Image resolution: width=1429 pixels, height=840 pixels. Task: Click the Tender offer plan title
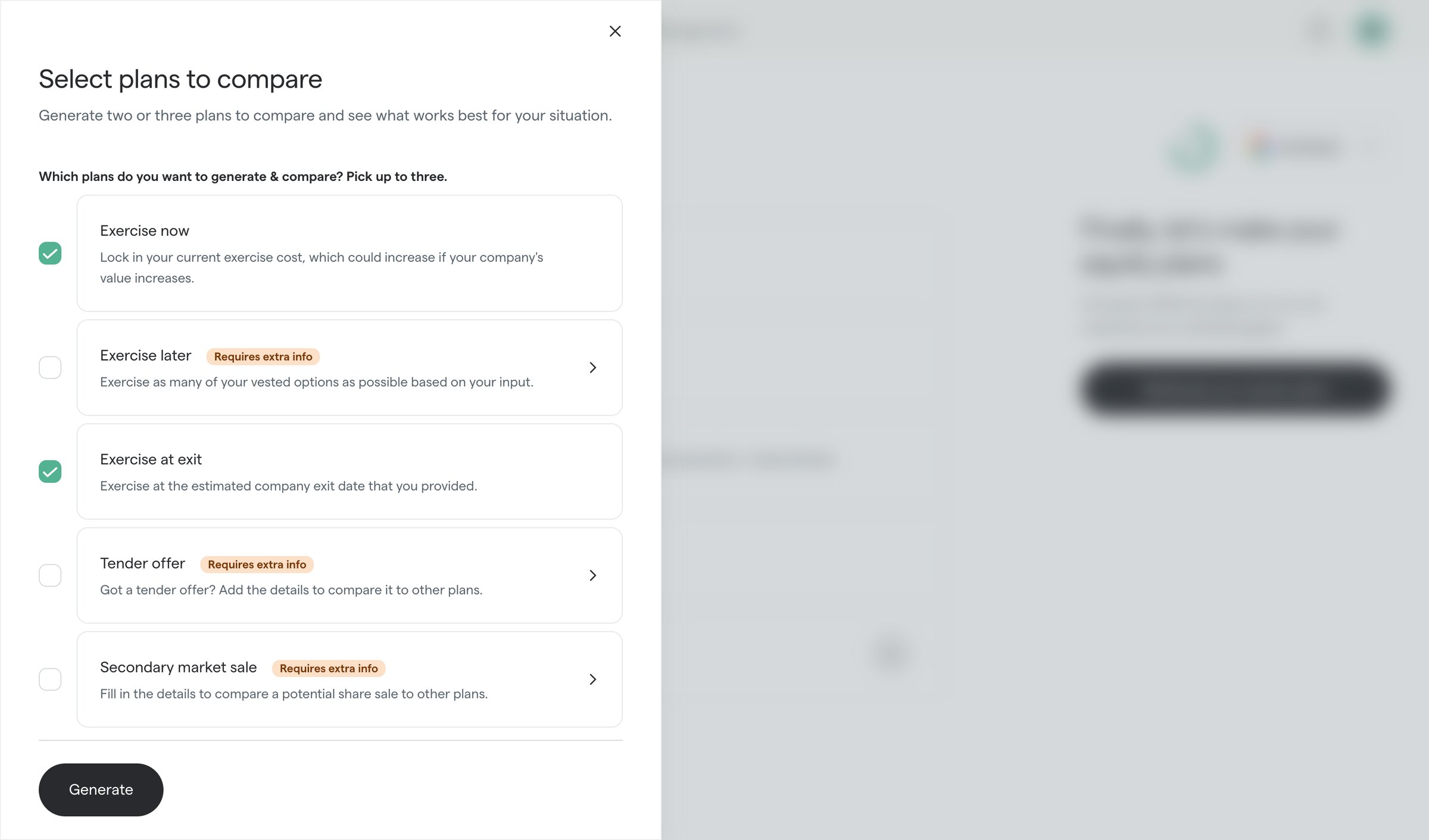click(x=142, y=563)
